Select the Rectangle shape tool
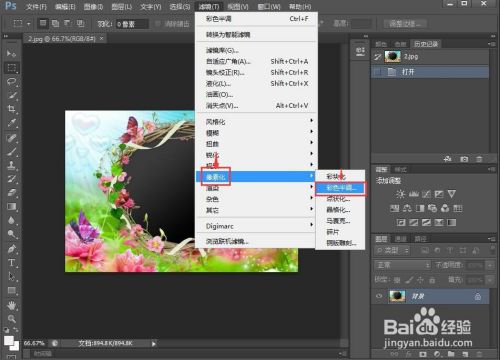Image resolution: width=500 pixels, height=360 pixels. [x=11, y=290]
